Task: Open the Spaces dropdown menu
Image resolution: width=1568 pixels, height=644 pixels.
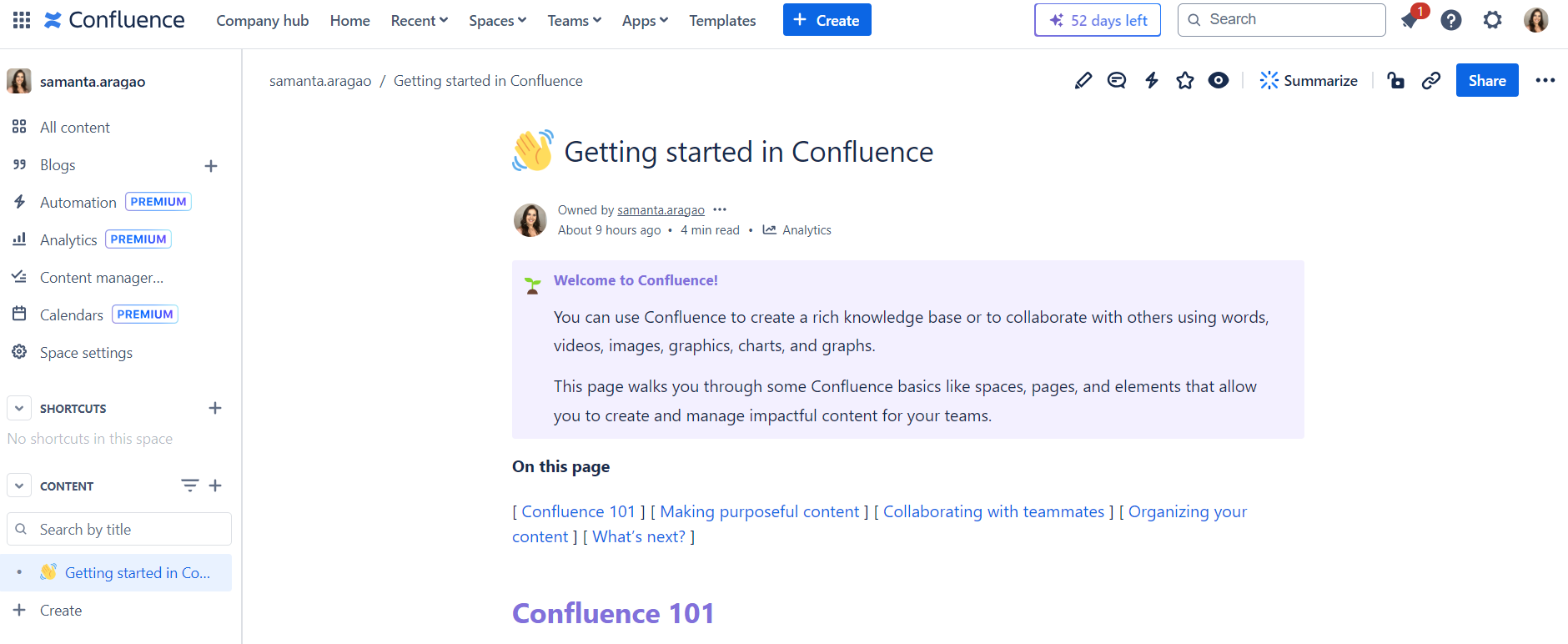Action: (497, 20)
